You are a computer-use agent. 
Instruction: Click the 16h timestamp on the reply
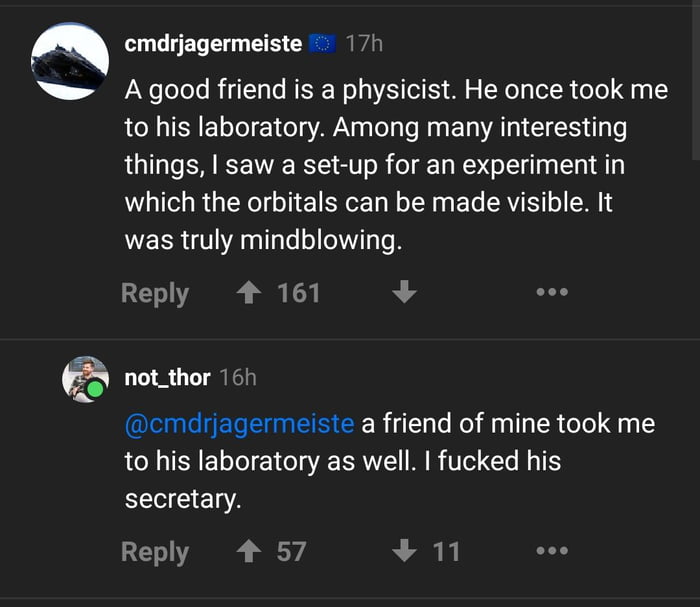point(237,377)
